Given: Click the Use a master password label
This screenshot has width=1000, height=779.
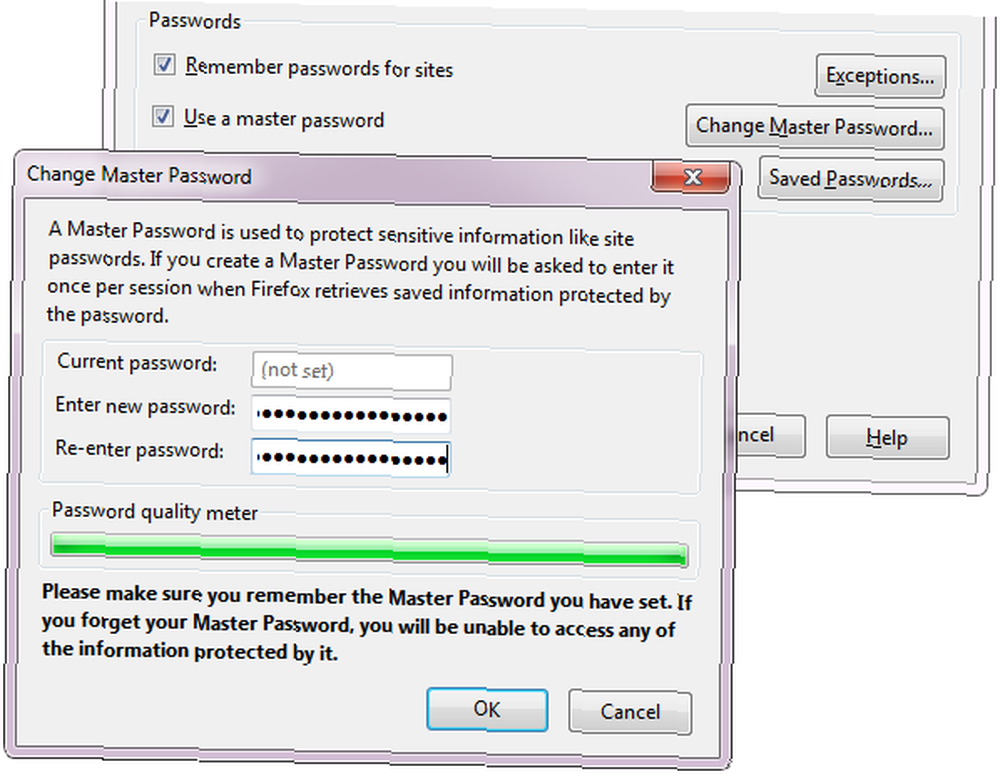Looking at the screenshot, I should (284, 119).
